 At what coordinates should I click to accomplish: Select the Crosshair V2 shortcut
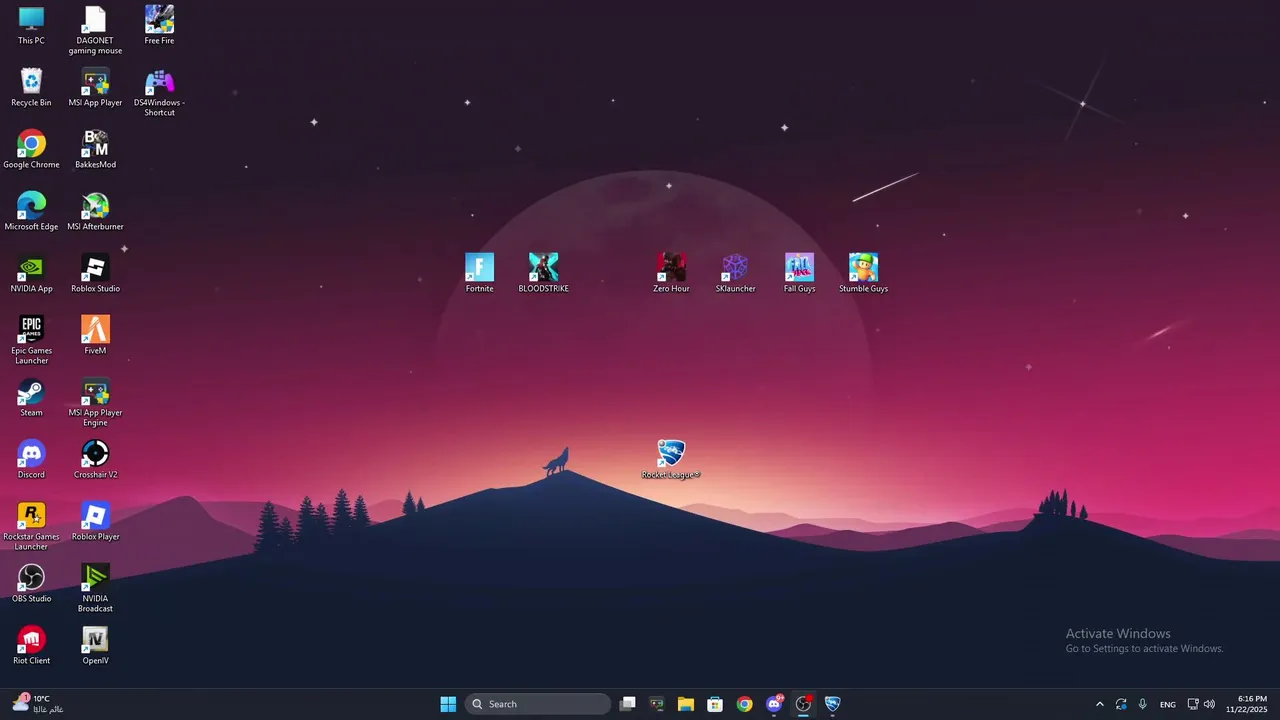coord(95,460)
